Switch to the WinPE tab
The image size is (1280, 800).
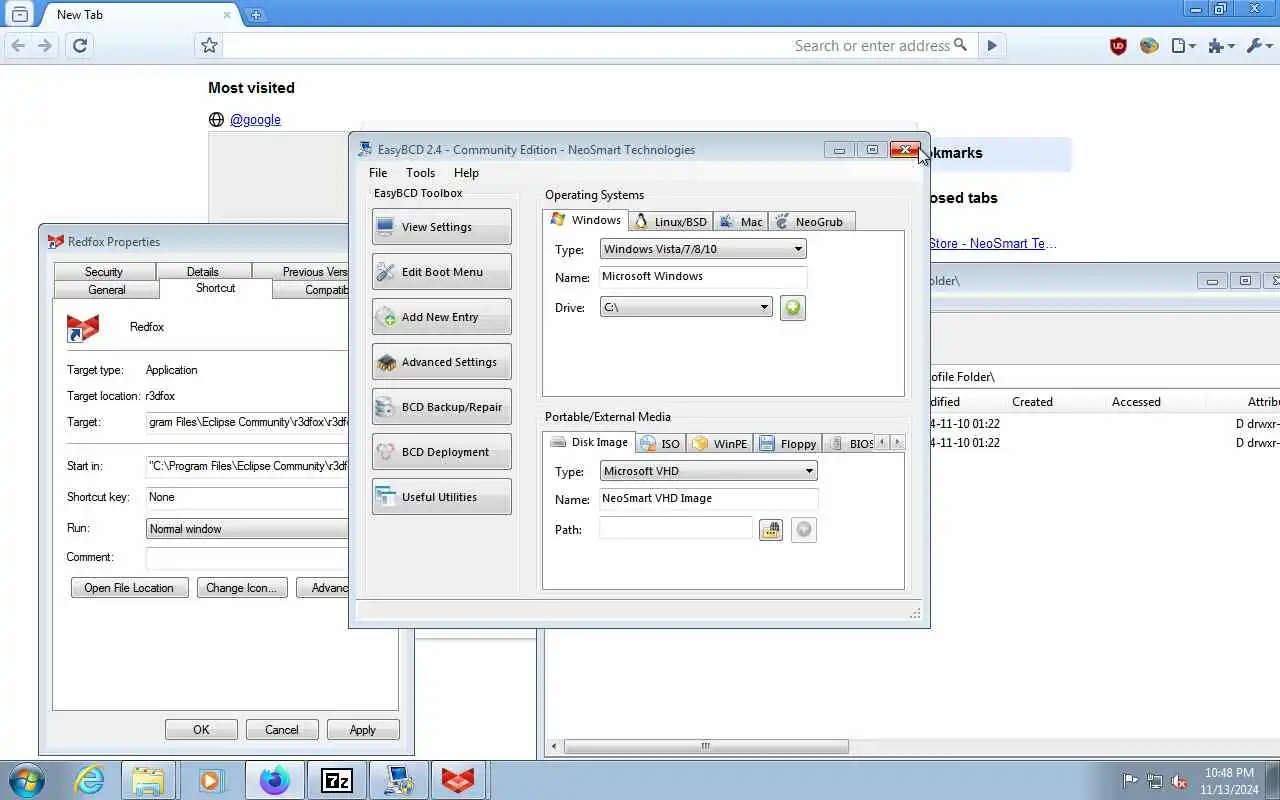pos(720,444)
